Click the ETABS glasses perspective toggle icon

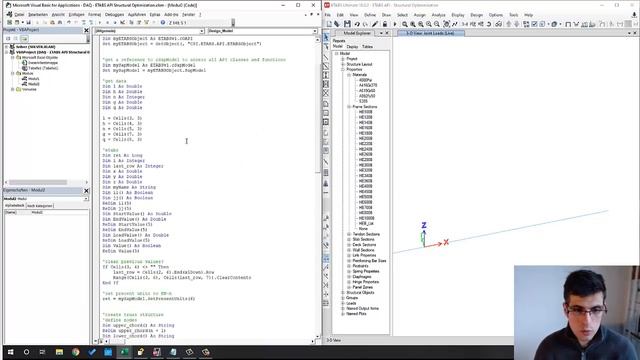tap(498, 24)
